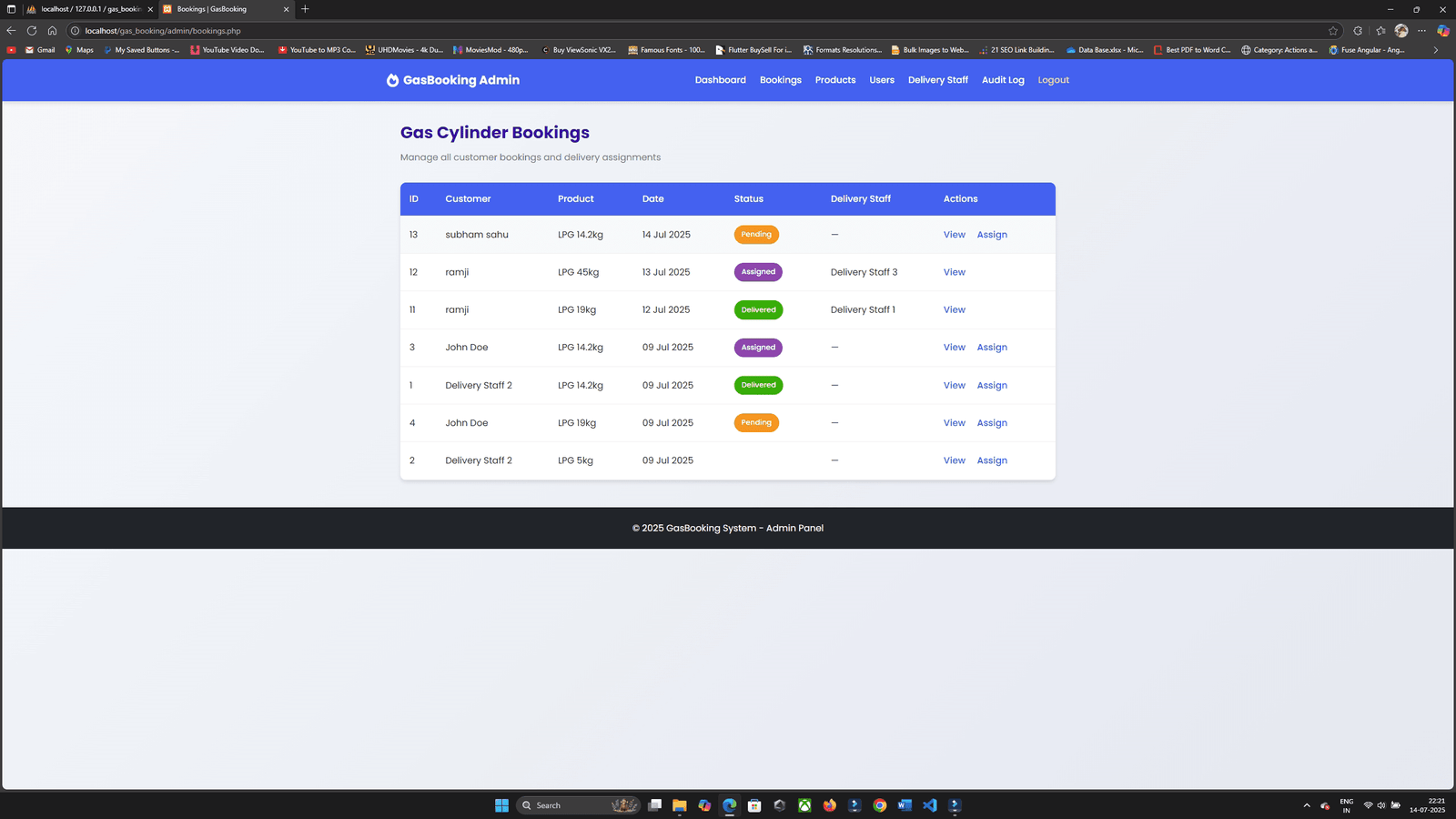Launch Firefox from the taskbar
The height and width of the screenshot is (819, 1456).
[x=830, y=805]
